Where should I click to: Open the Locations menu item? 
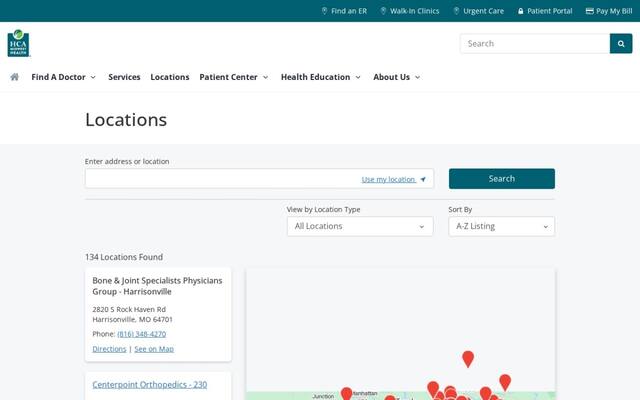(170, 77)
